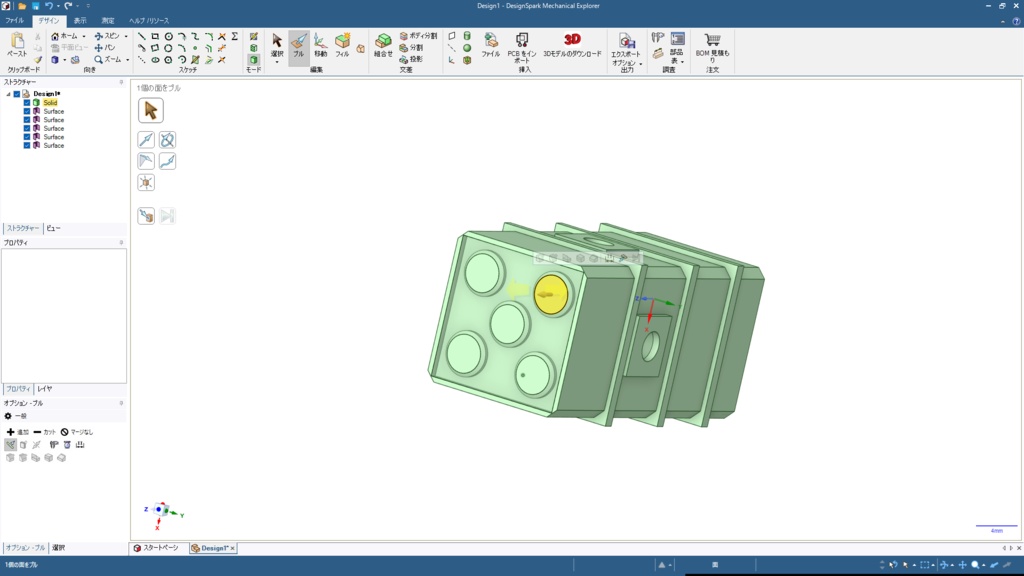Select the circle sketch tool

click(x=168, y=37)
